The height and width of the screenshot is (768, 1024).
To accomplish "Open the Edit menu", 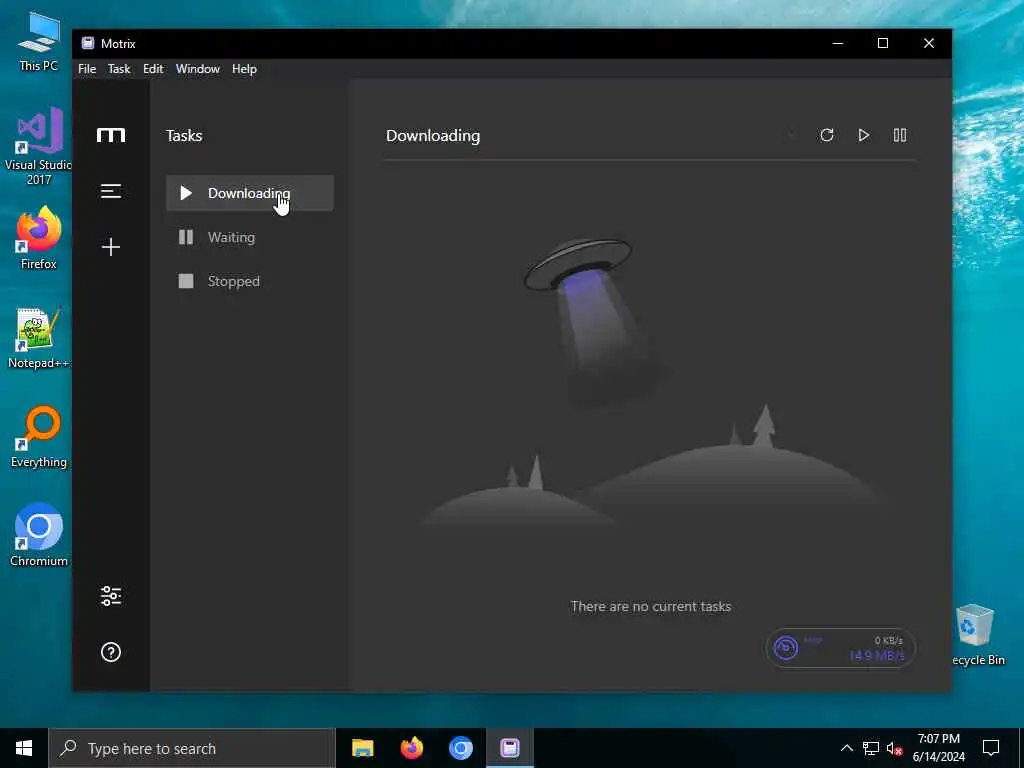I will [153, 69].
